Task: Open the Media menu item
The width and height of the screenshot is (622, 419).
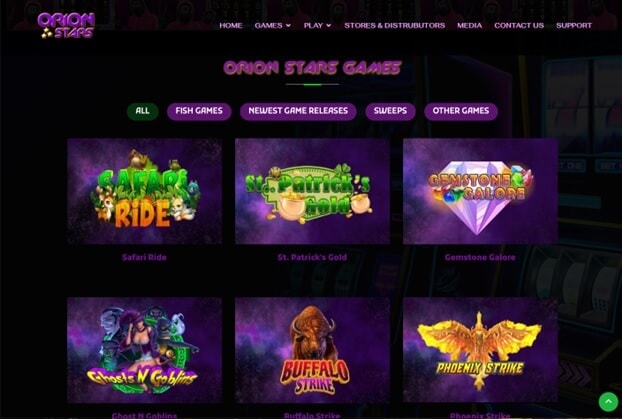Action: pos(470,25)
